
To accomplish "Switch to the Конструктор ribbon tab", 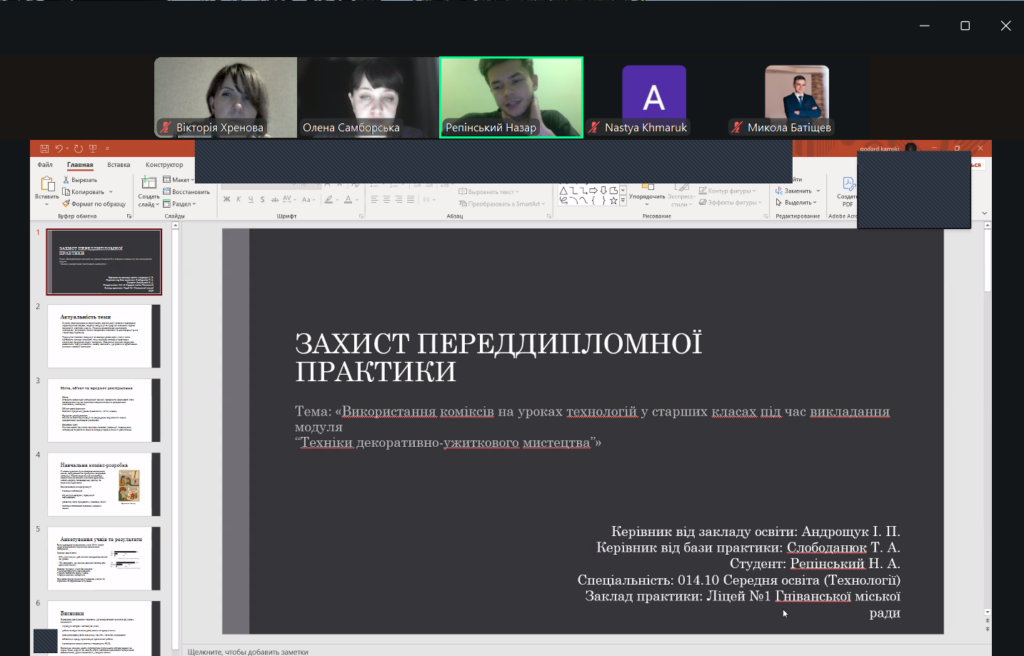I will [164, 165].
